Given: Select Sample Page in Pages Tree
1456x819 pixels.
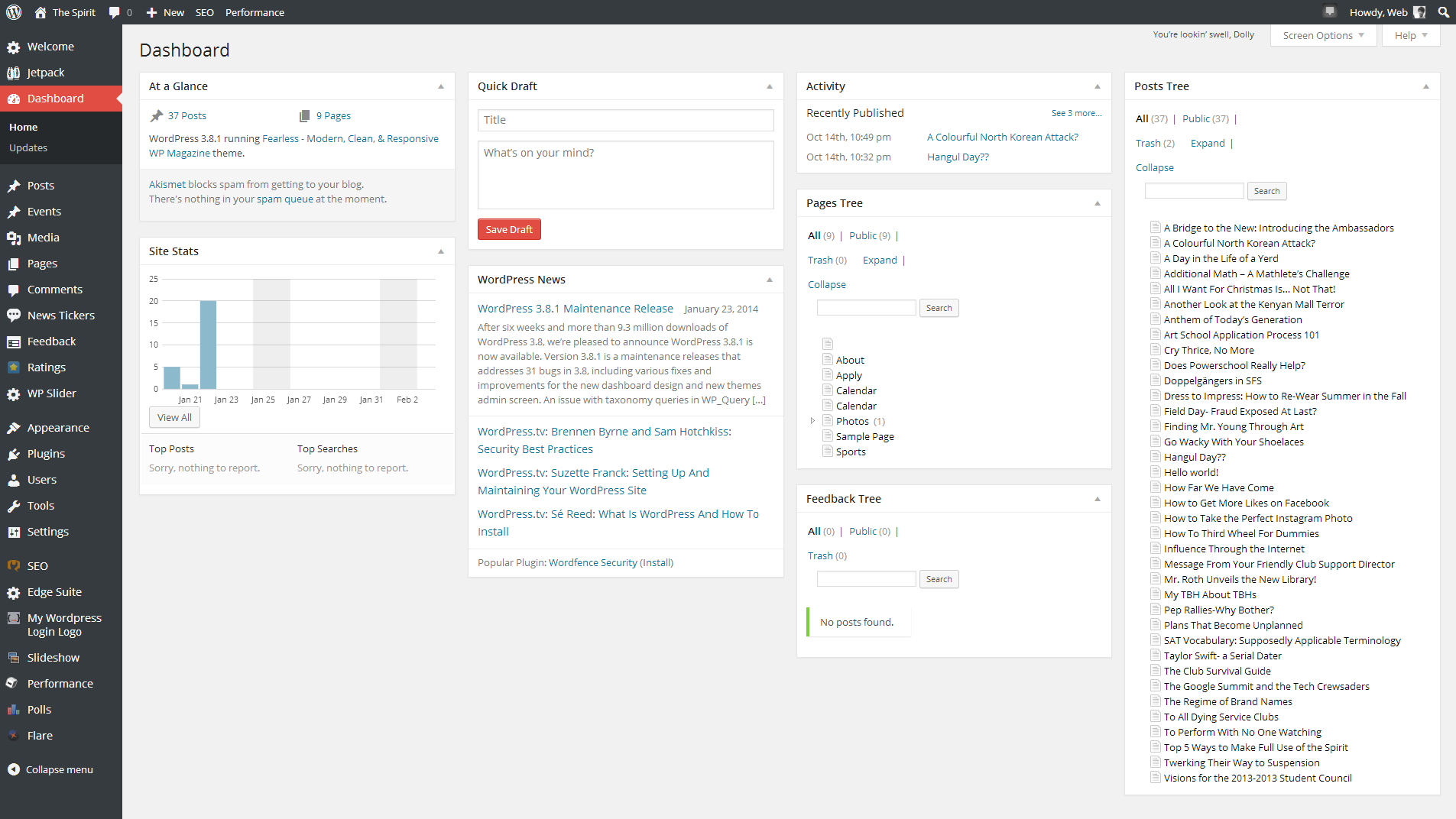Looking at the screenshot, I should [864, 436].
